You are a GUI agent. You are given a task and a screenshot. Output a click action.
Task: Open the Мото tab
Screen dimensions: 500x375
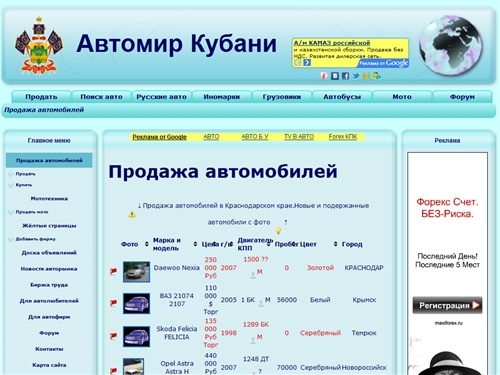pyautogui.click(x=402, y=97)
